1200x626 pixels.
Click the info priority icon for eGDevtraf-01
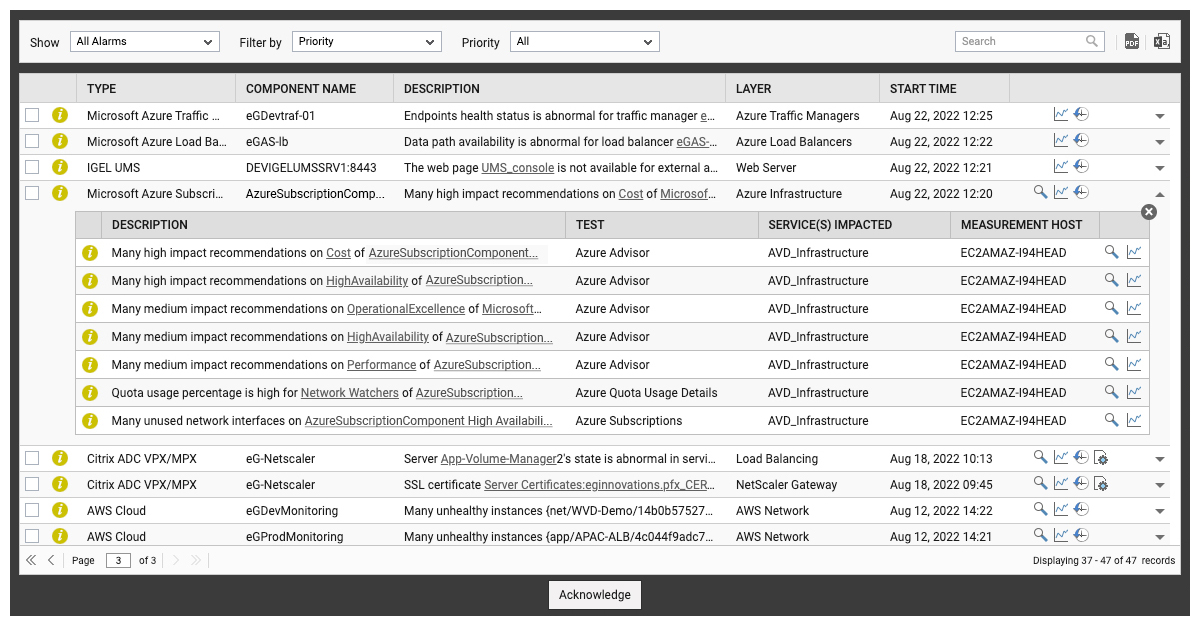[x=60, y=115]
